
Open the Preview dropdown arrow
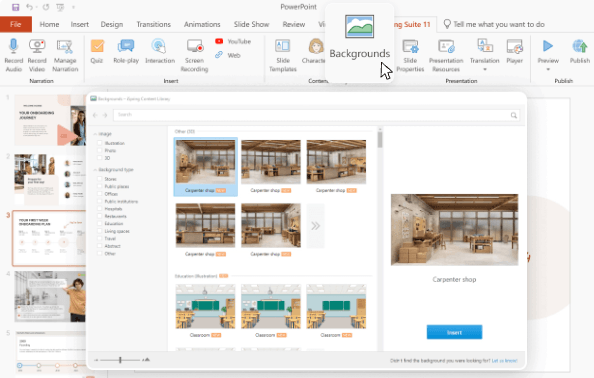(548, 69)
